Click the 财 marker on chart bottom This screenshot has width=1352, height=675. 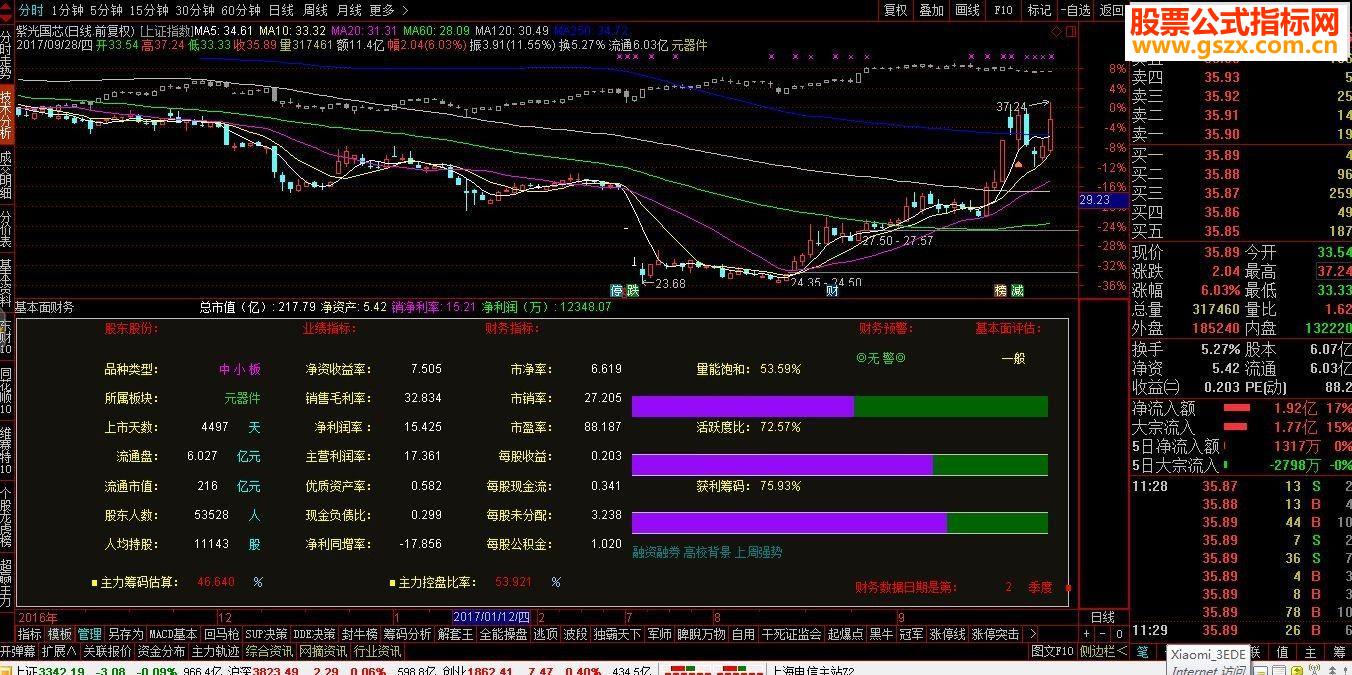point(832,291)
